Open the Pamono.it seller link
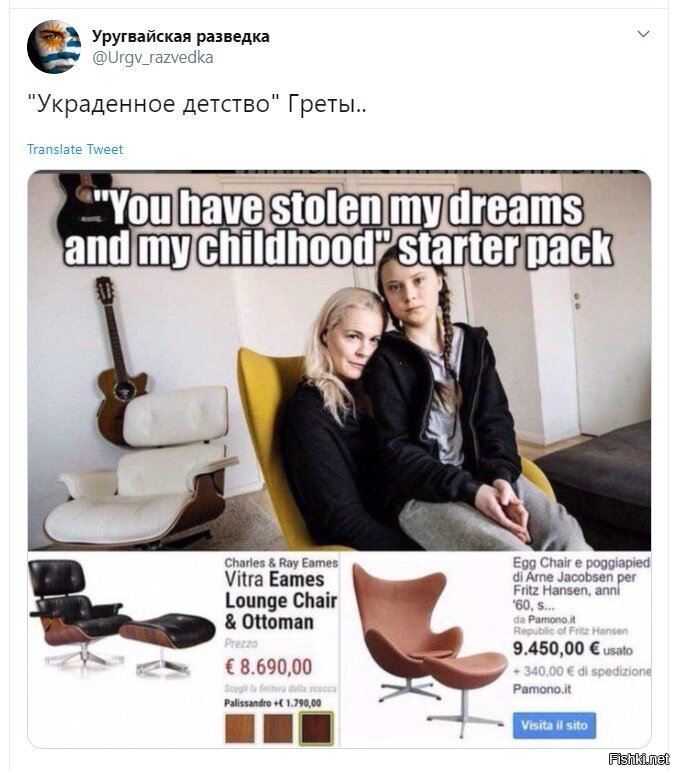This screenshot has width=675, height=771. 542,689
